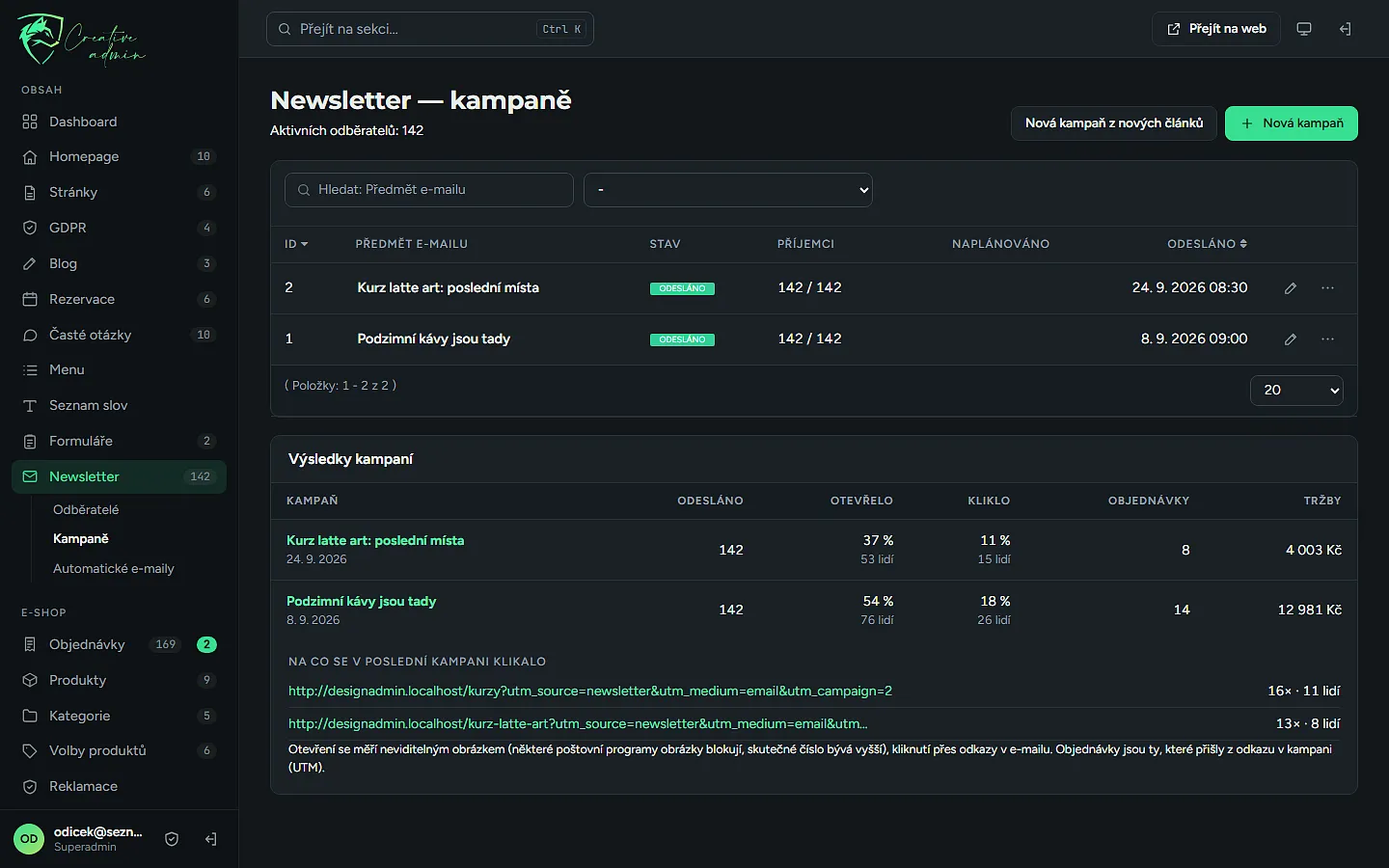Image resolution: width=1389 pixels, height=868 pixels.
Task: Open the Menu item in the sidebar
Action: point(119,370)
